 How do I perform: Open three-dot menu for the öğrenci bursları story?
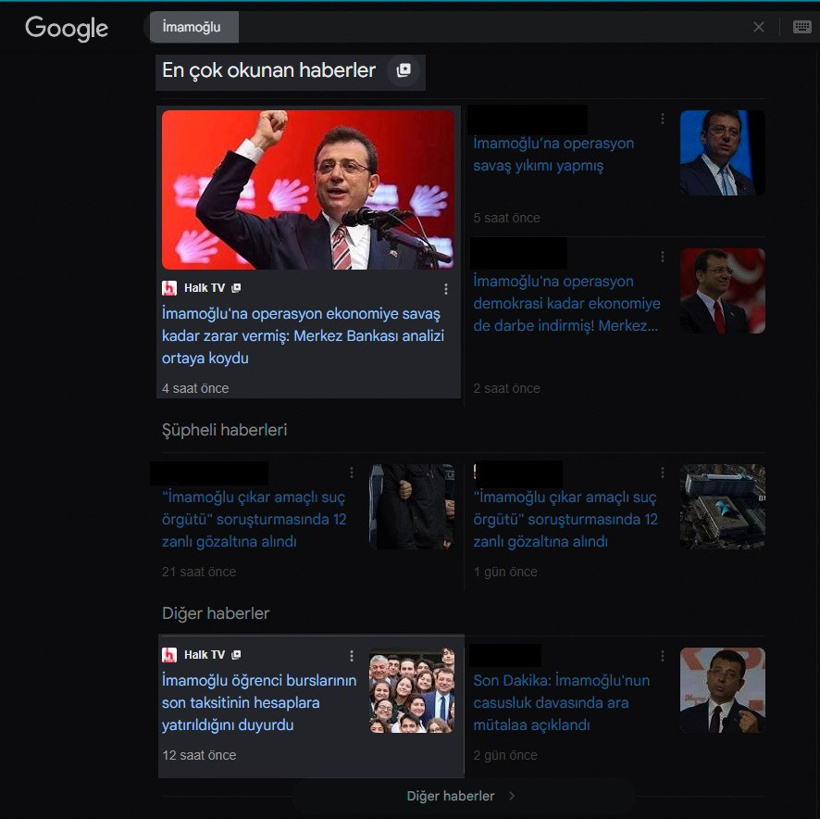(x=351, y=655)
